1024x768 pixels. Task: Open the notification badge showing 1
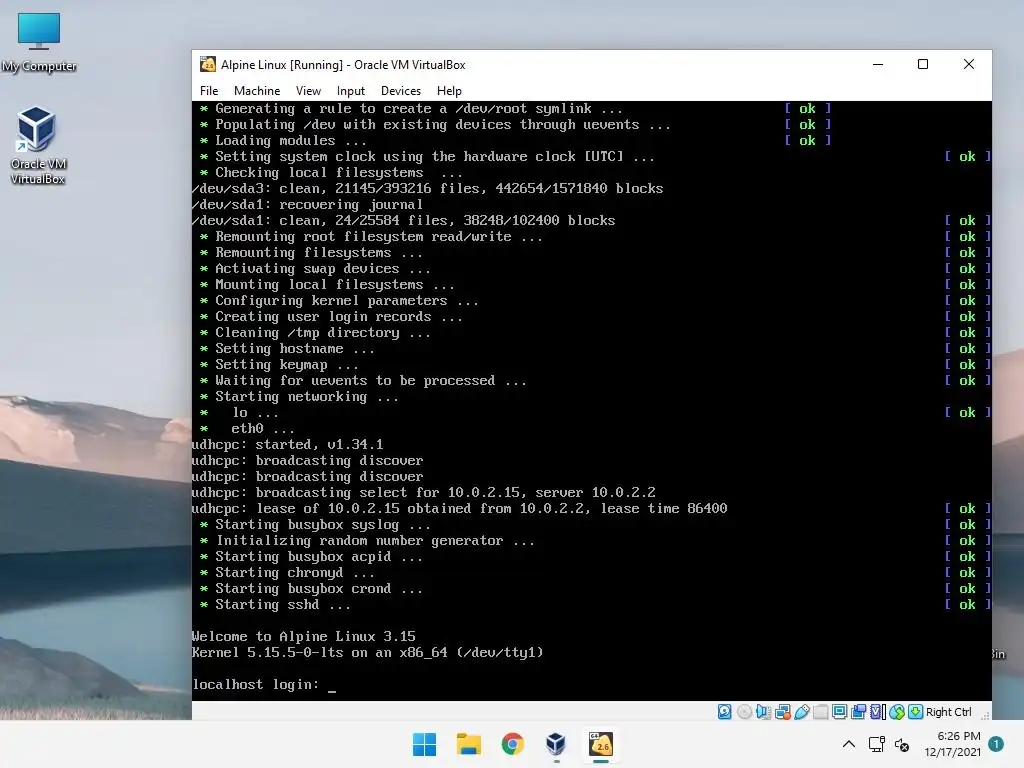pos(996,744)
